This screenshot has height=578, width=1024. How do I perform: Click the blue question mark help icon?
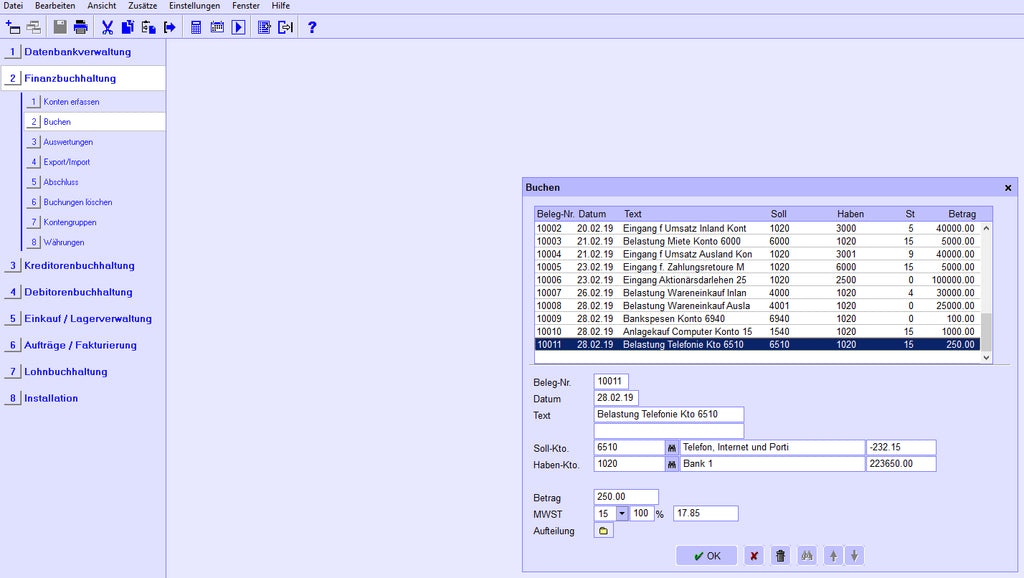click(312, 27)
